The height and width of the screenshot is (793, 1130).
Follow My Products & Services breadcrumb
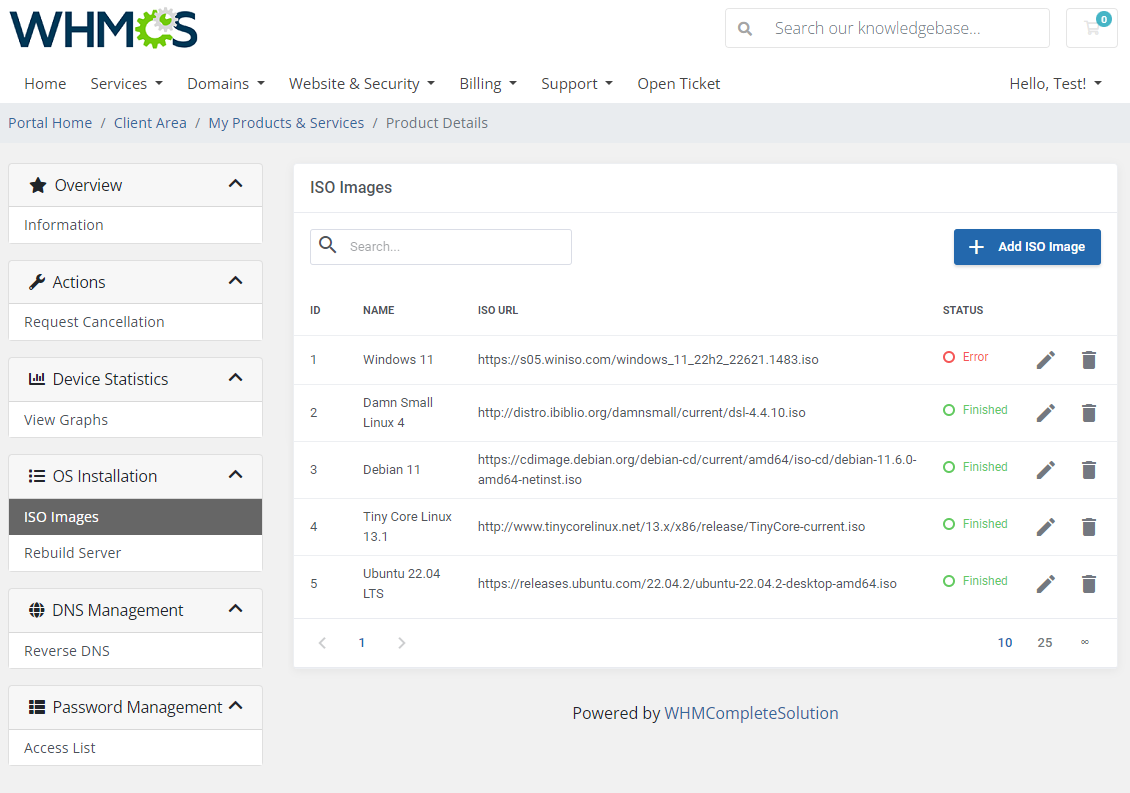(286, 123)
